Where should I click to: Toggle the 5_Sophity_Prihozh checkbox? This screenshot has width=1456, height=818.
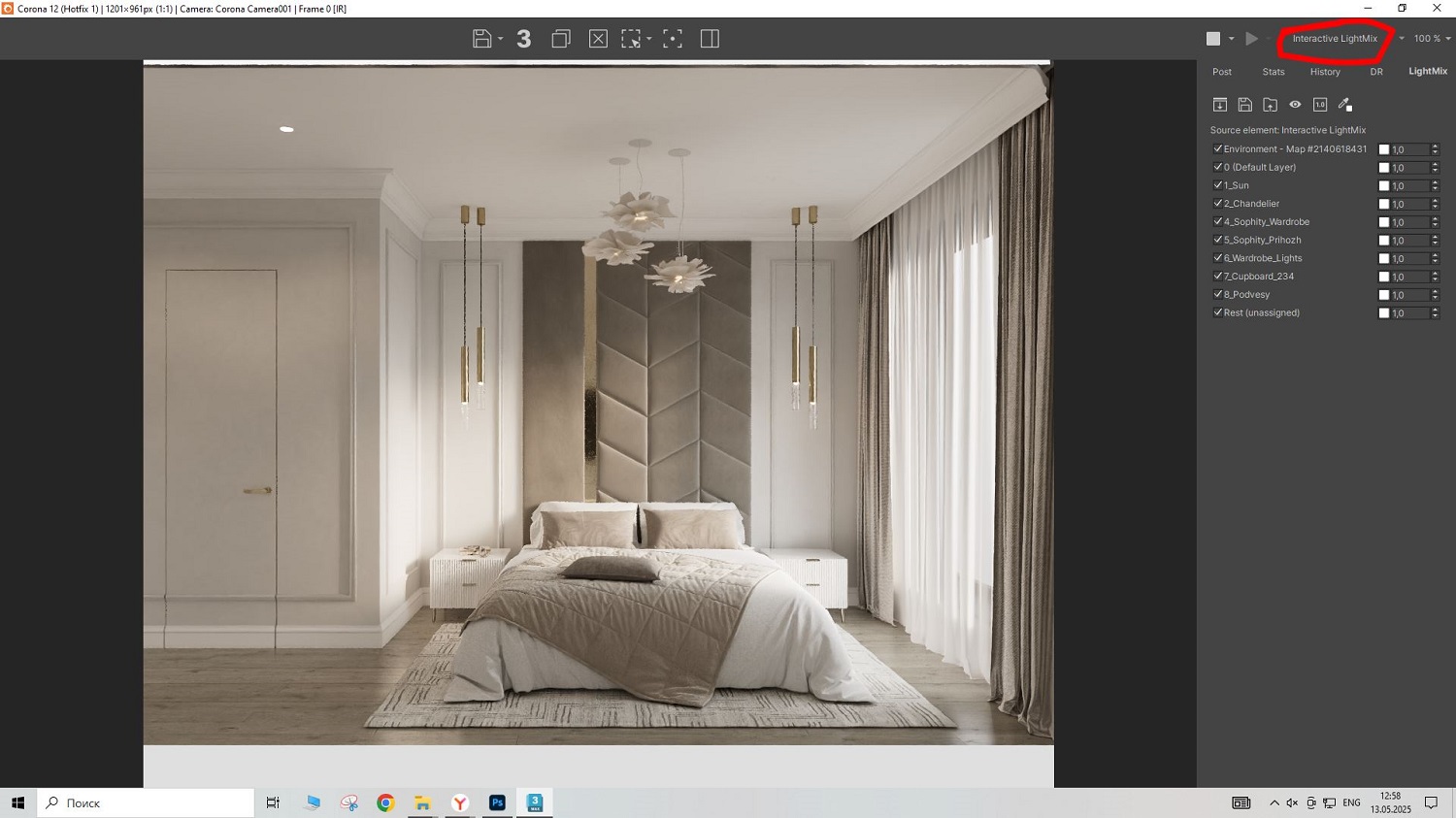1217,240
